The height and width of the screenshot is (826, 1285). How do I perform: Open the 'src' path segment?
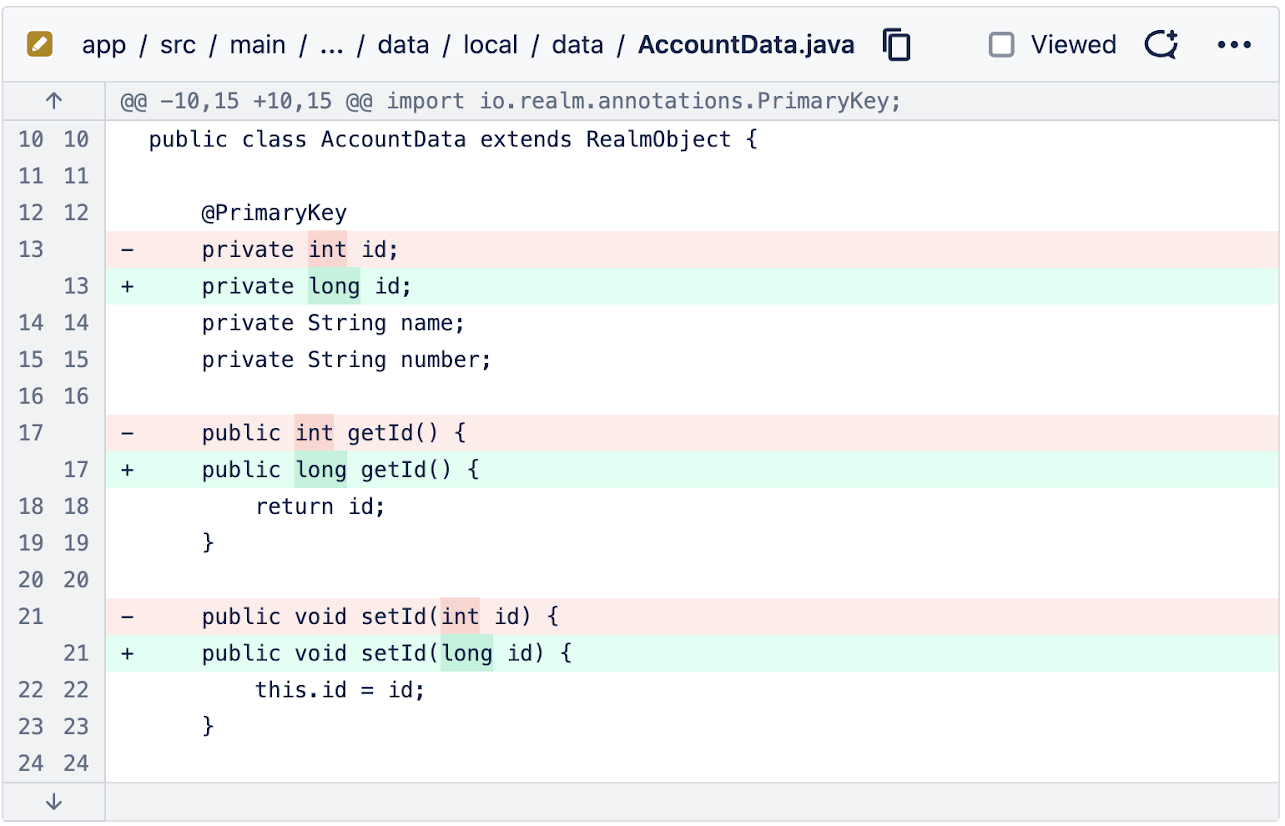pyautogui.click(x=178, y=45)
